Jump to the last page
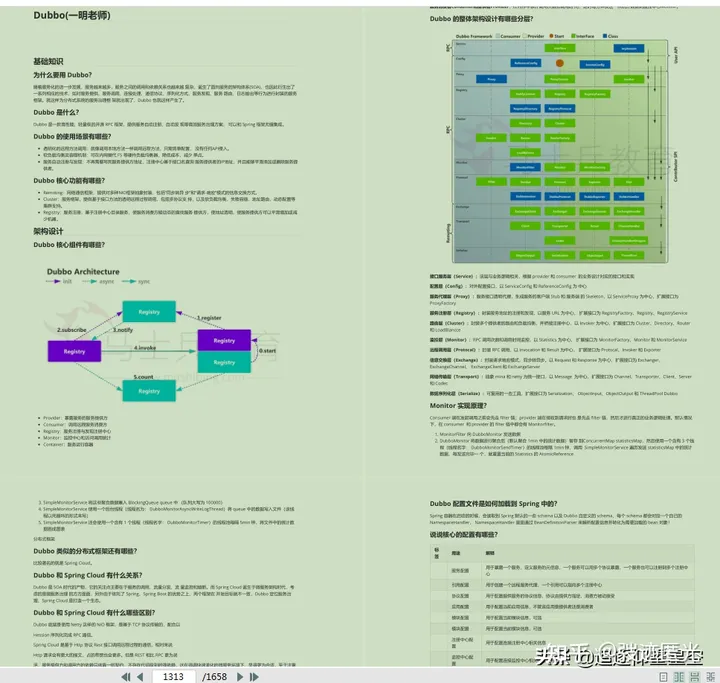Screen dimensions: 720x683 tap(254, 677)
